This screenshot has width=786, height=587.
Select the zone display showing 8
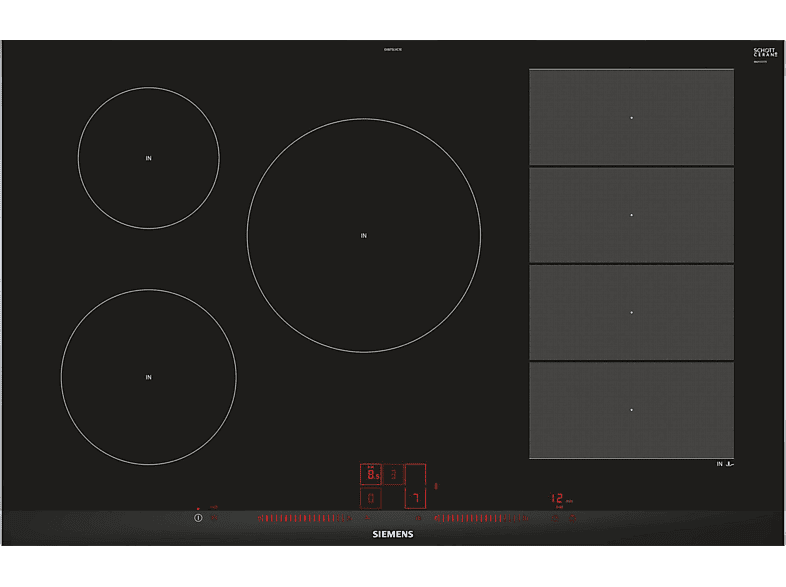pos(370,475)
